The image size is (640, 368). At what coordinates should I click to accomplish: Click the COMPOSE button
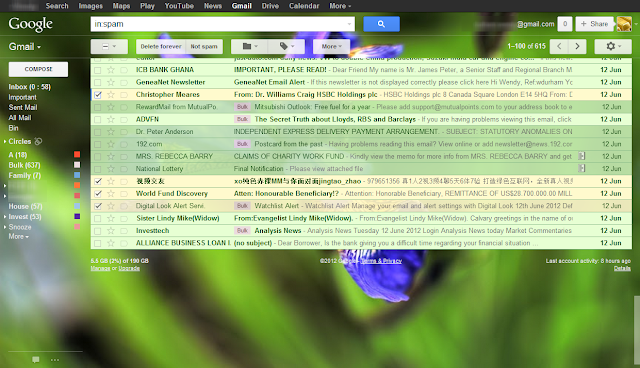[38, 69]
